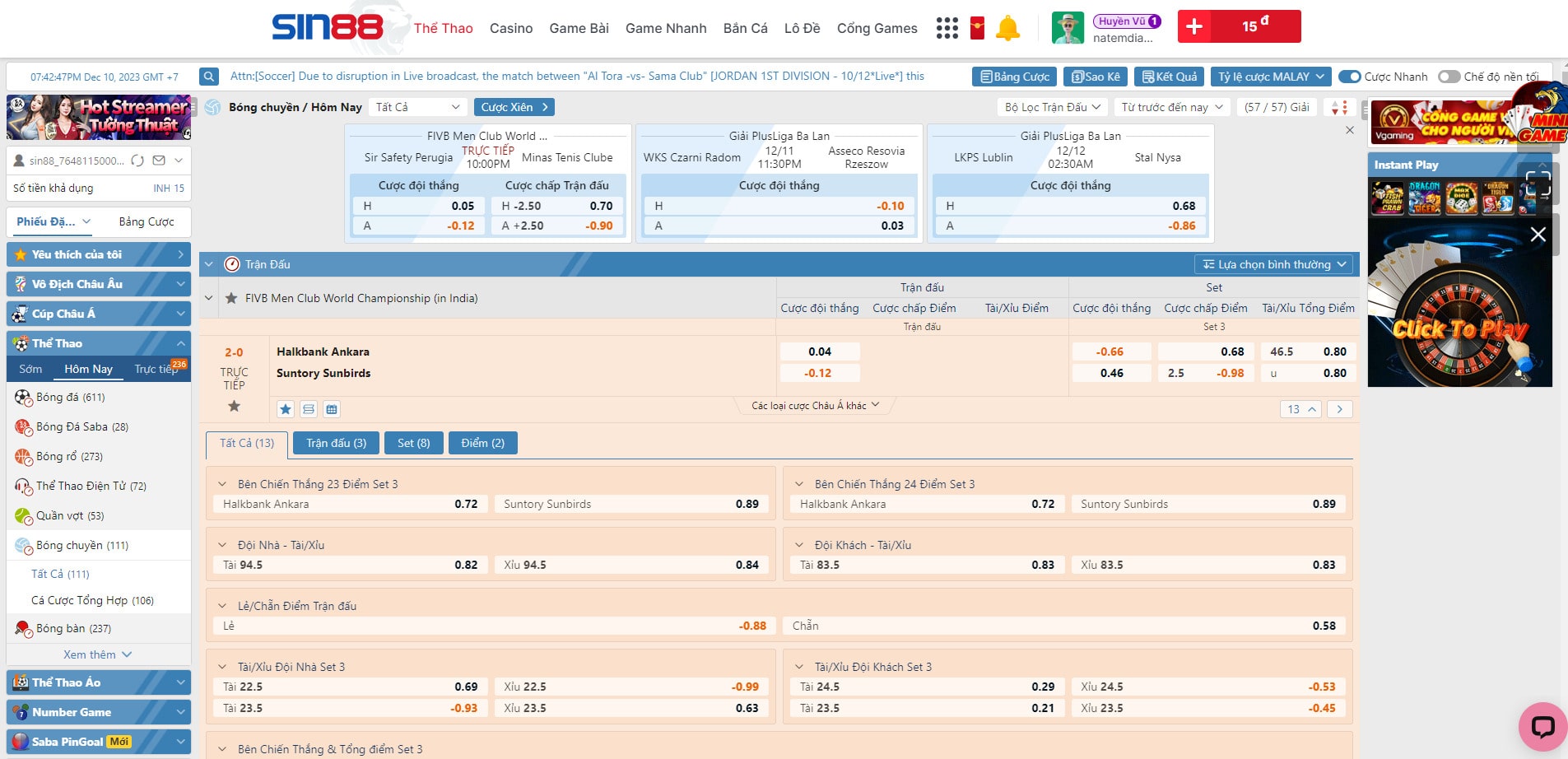1568x759 pixels.
Task: Expand the Thể Thao Ảo section
Action: coord(99,682)
